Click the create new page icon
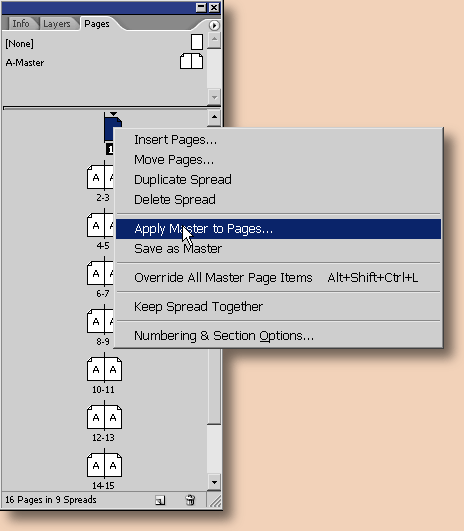The width and height of the screenshot is (464, 531). (x=160, y=500)
